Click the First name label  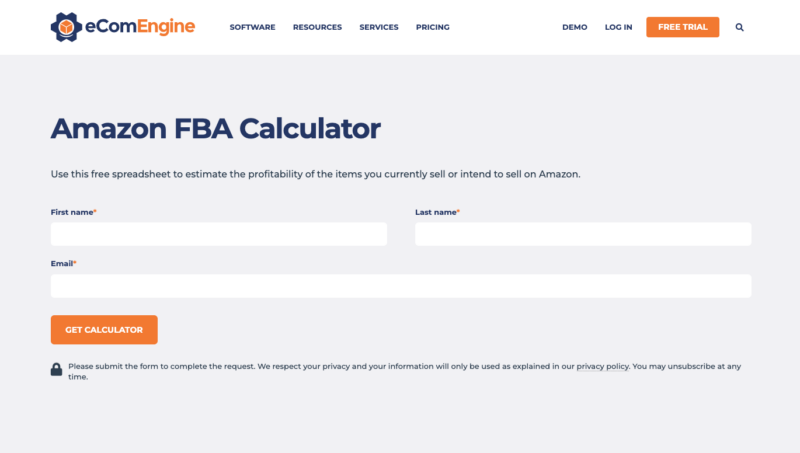tap(73, 212)
